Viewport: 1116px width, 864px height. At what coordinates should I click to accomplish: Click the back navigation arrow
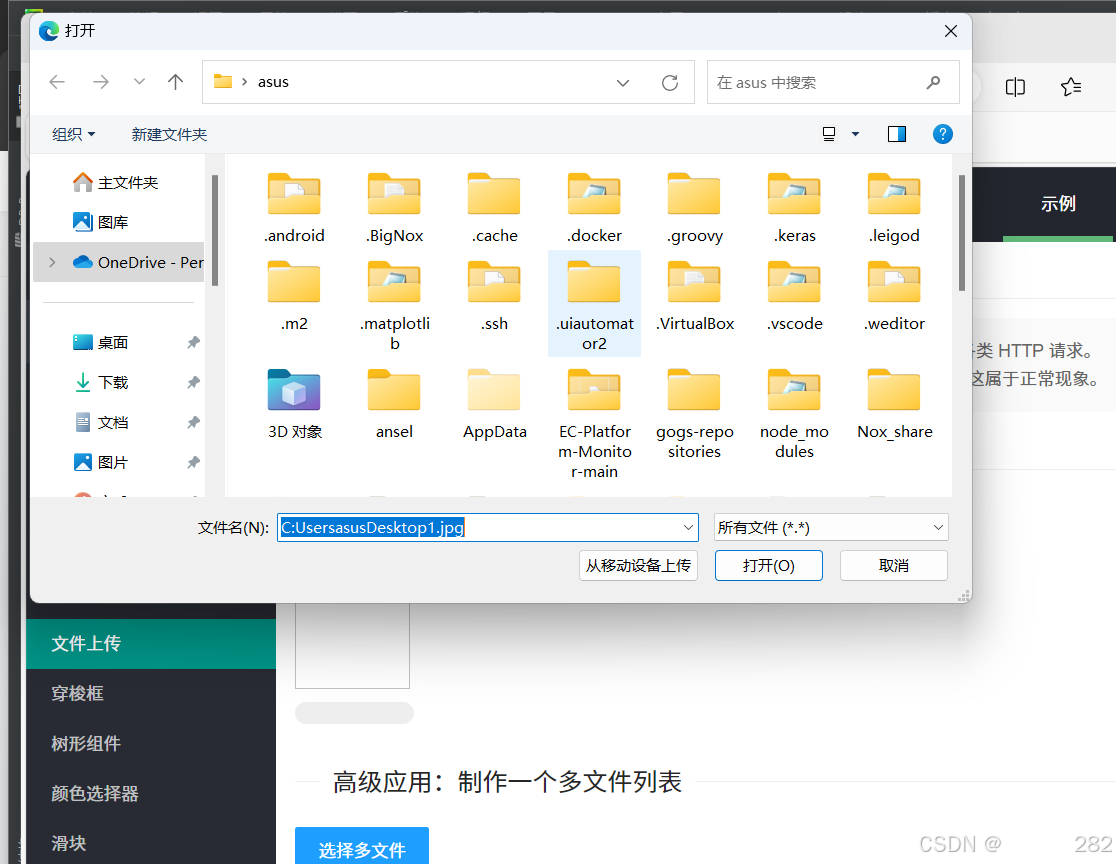pos(57,83)
